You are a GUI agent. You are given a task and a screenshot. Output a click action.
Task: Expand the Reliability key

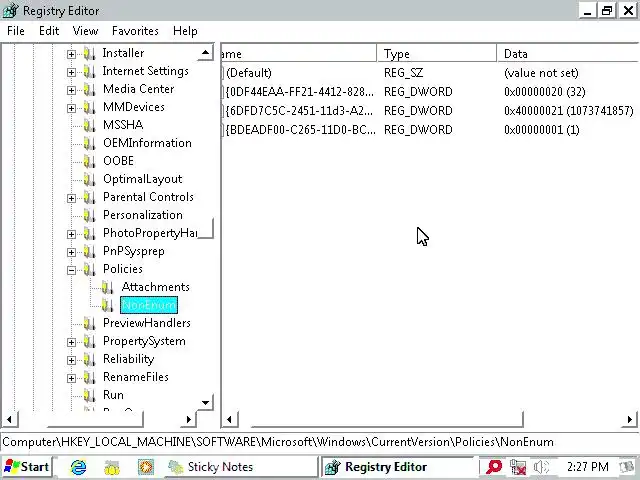pyautogui.click(x=71, y=360)
